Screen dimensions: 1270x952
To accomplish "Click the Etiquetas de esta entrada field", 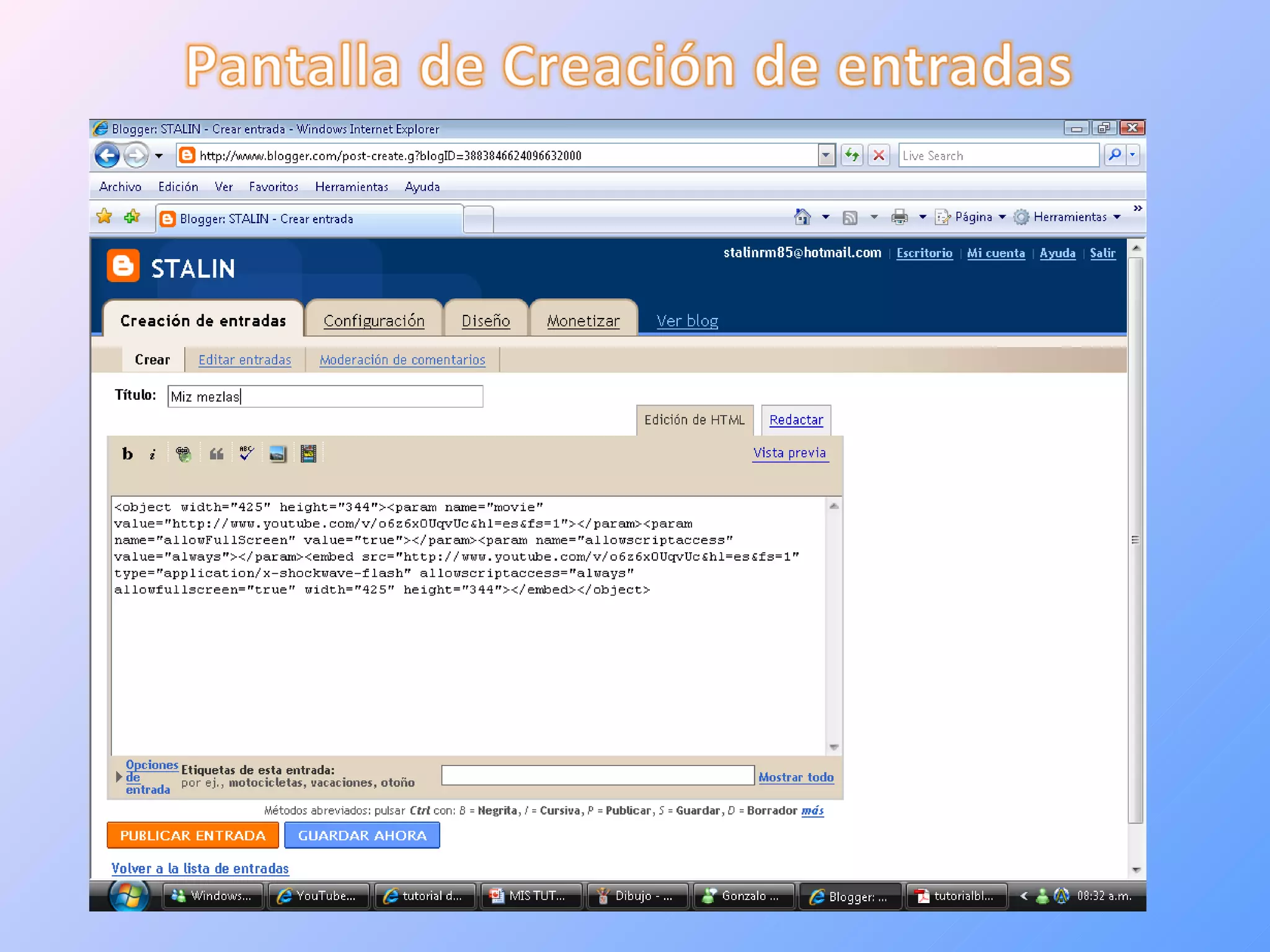I will pos(597,775).
